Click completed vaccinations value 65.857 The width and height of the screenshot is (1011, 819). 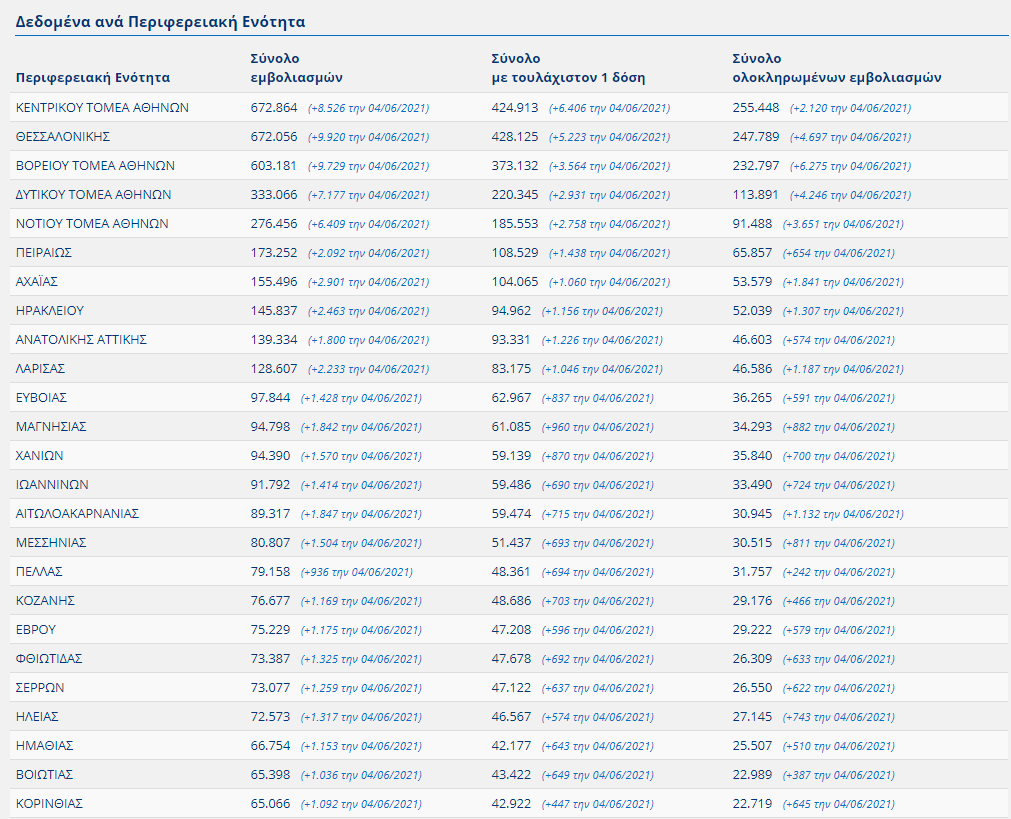pos(752,253)
